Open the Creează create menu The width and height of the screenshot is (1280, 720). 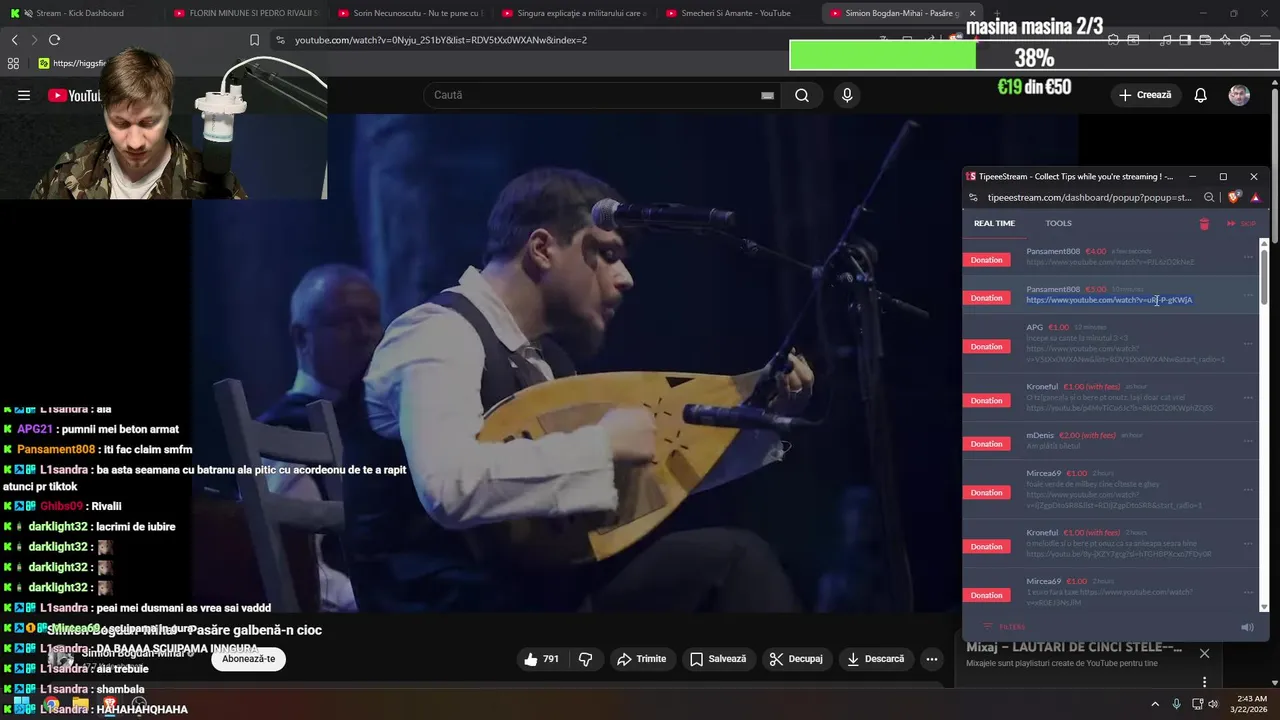pos(1145,95)
